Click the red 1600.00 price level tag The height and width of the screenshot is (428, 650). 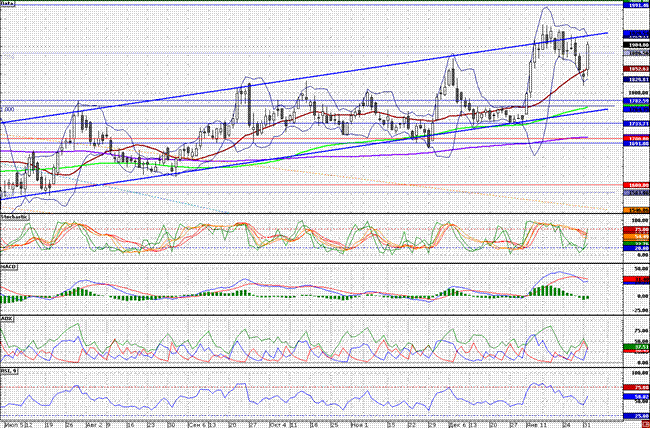636,185
